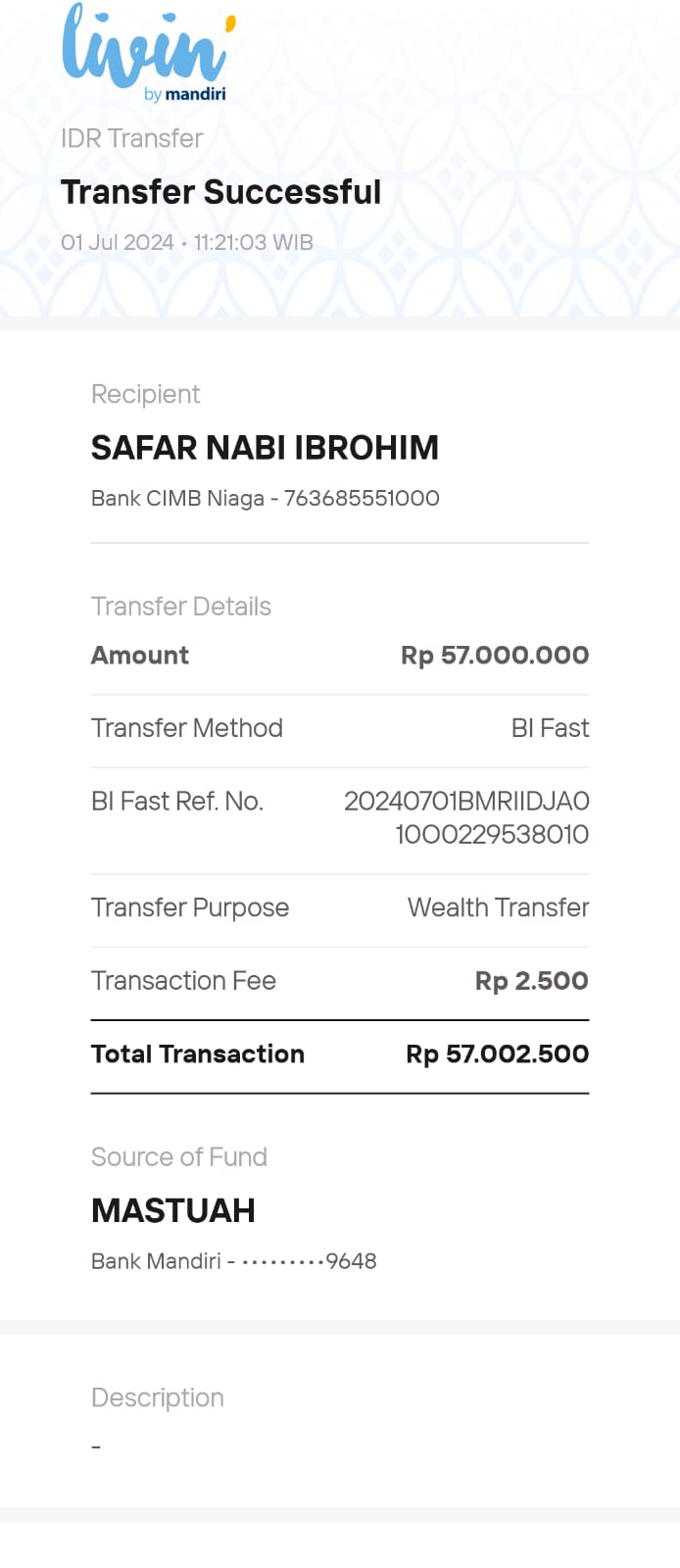Click the Wealth Transfer purpose value
The height and width of the screenshot is (1568, 680).
[498, 907]
